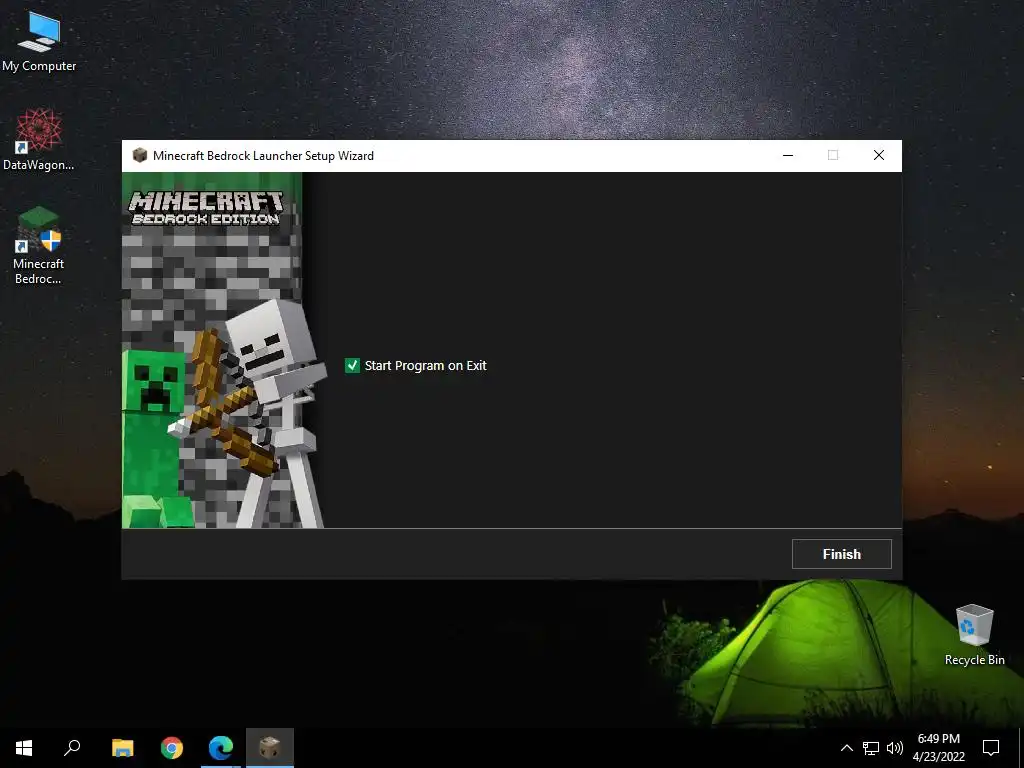
Task: Open network status tray icon
Action: click(871, 748)
